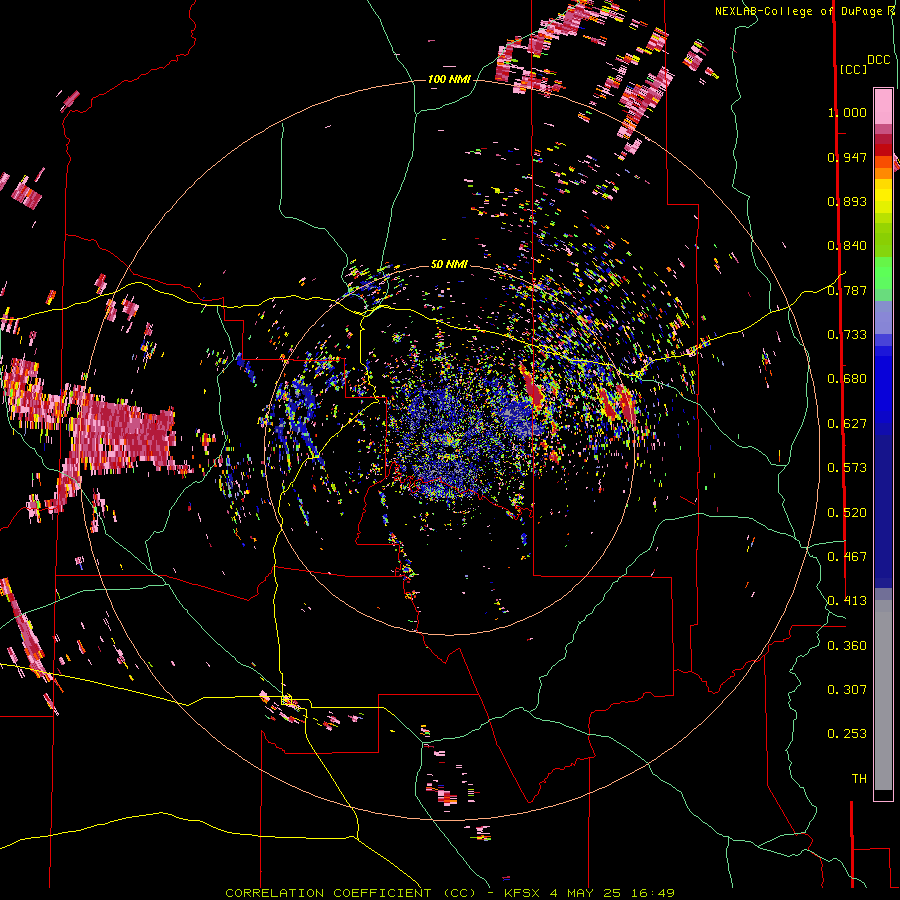The height and width of the screenshot is (900, 900).
Task: Select the 0.787 scale value
Action: (847, 290)
